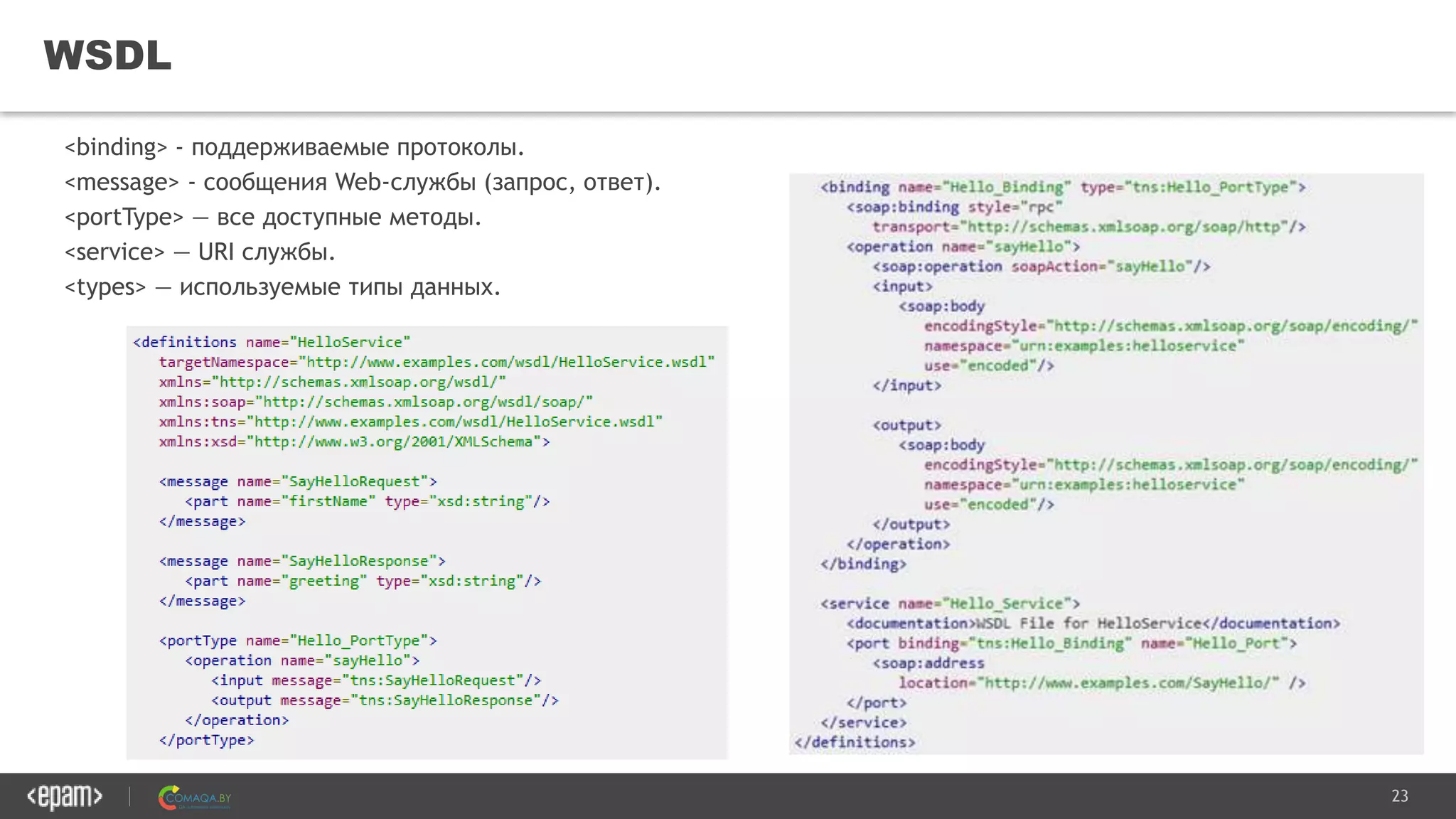
Task: Click the targetNamespace URL in left code
Action: tap(506, 362)
